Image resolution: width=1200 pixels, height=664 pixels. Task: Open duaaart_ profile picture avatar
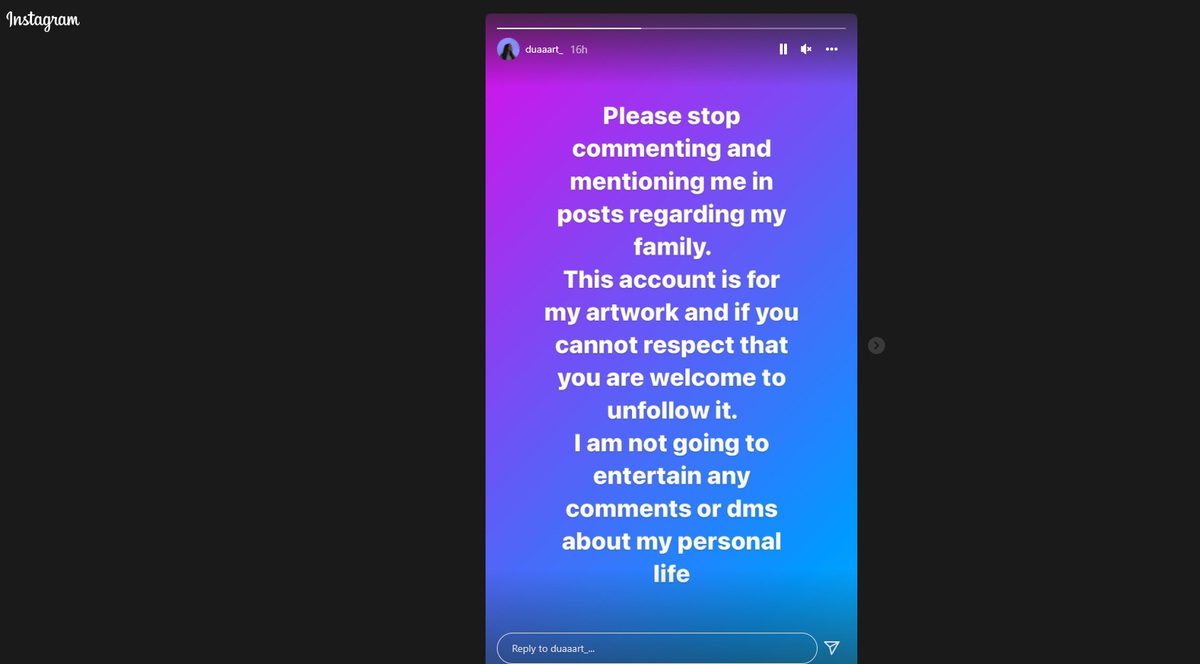[508, 49]
